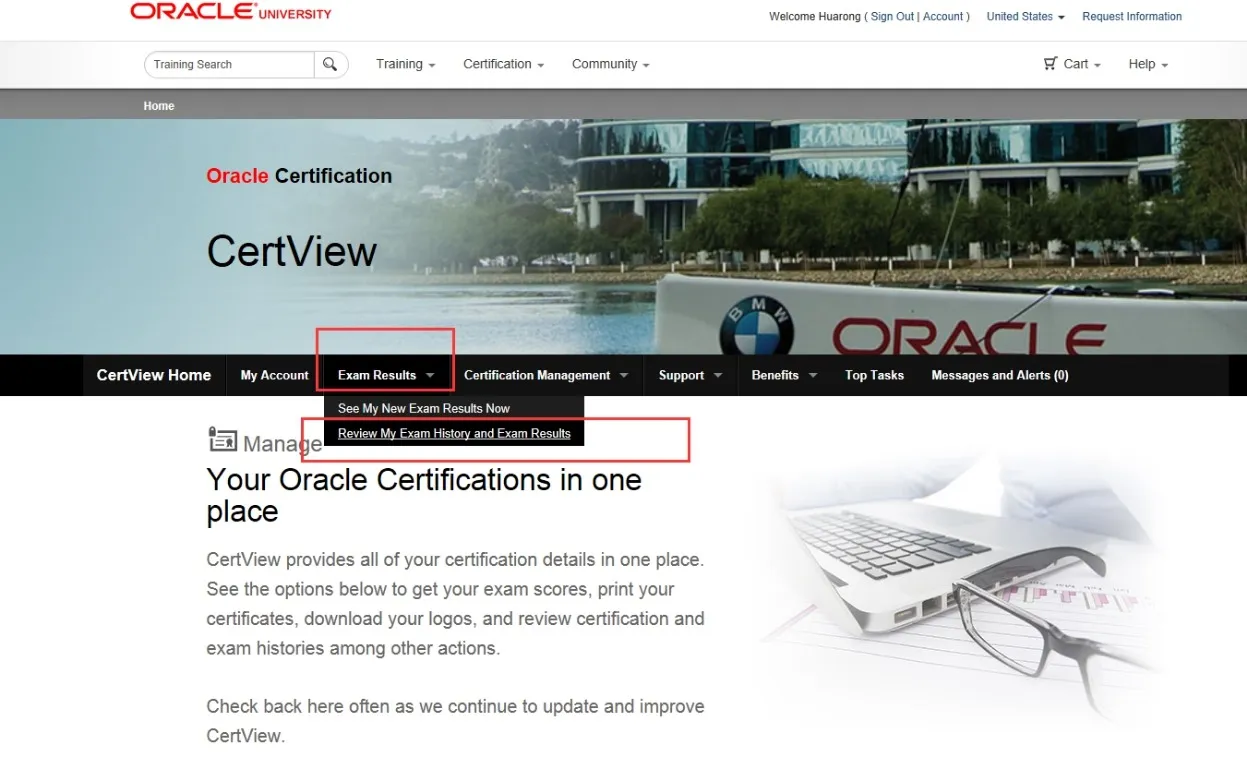Image resolution: width=1247 pixels, height=757 pixels.
Task: Expand the Training dropdown menu
Action: [405, 64]
